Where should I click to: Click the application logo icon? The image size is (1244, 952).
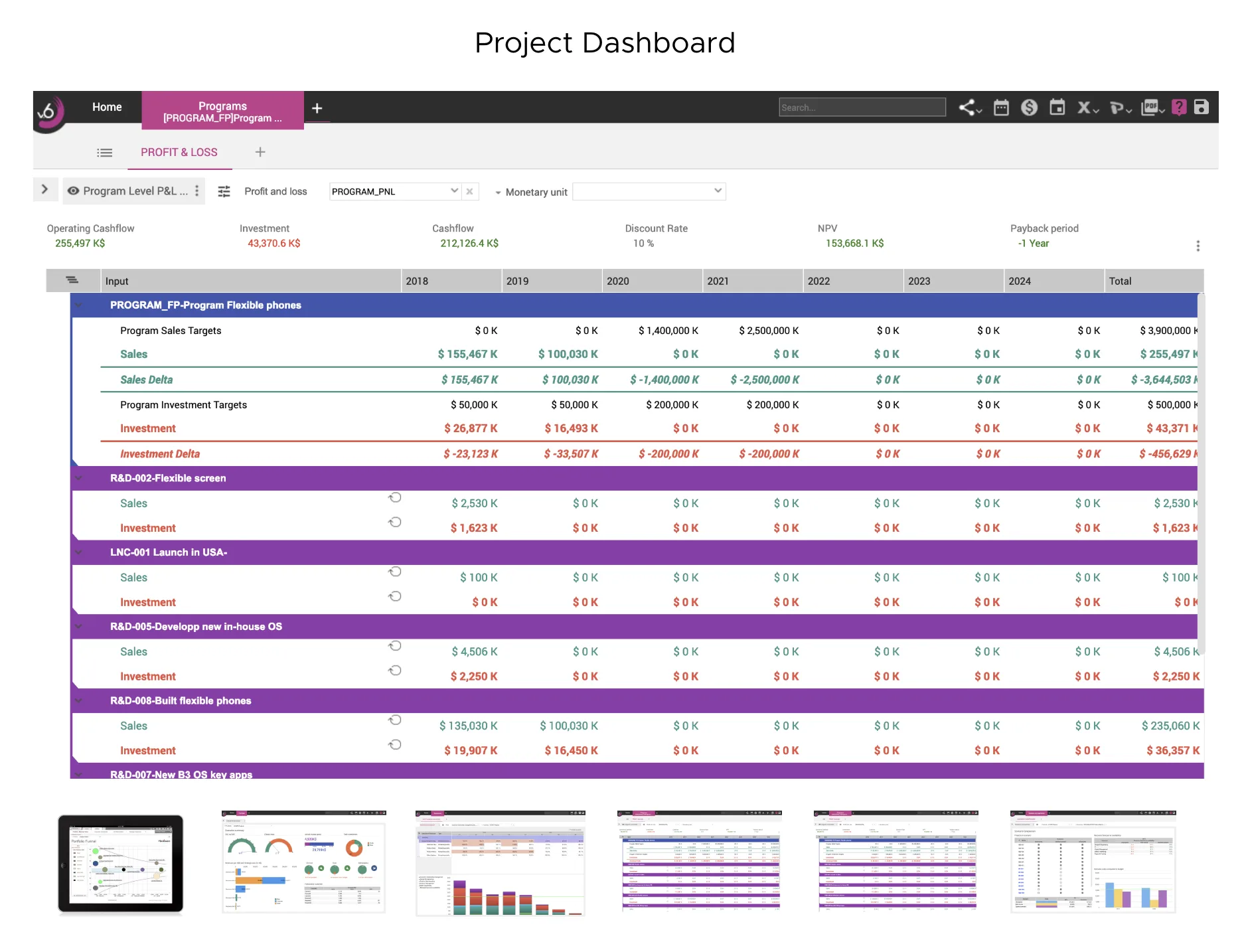(50, 112)
